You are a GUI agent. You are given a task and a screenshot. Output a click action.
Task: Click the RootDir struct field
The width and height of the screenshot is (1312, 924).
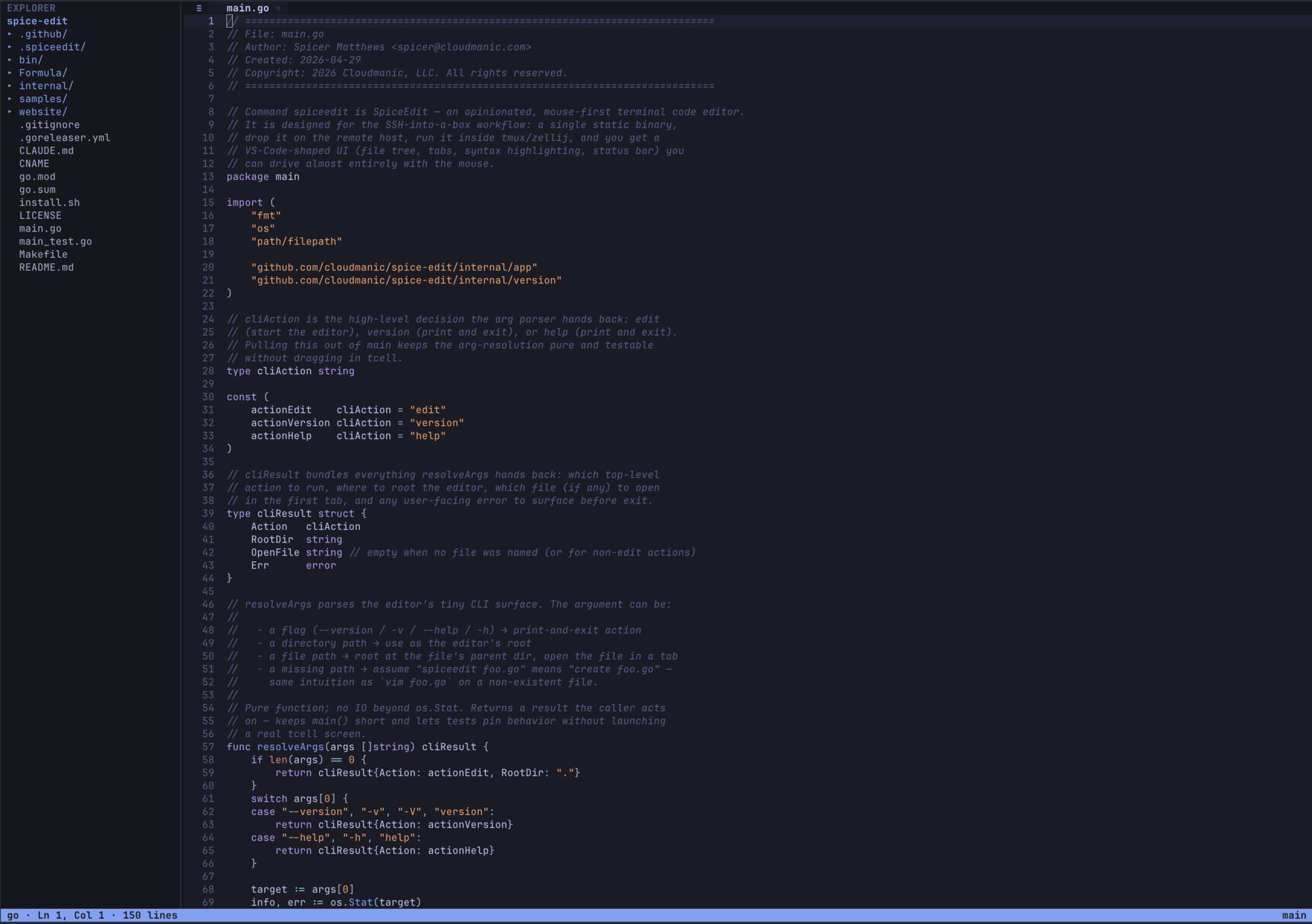pos(272,540)
